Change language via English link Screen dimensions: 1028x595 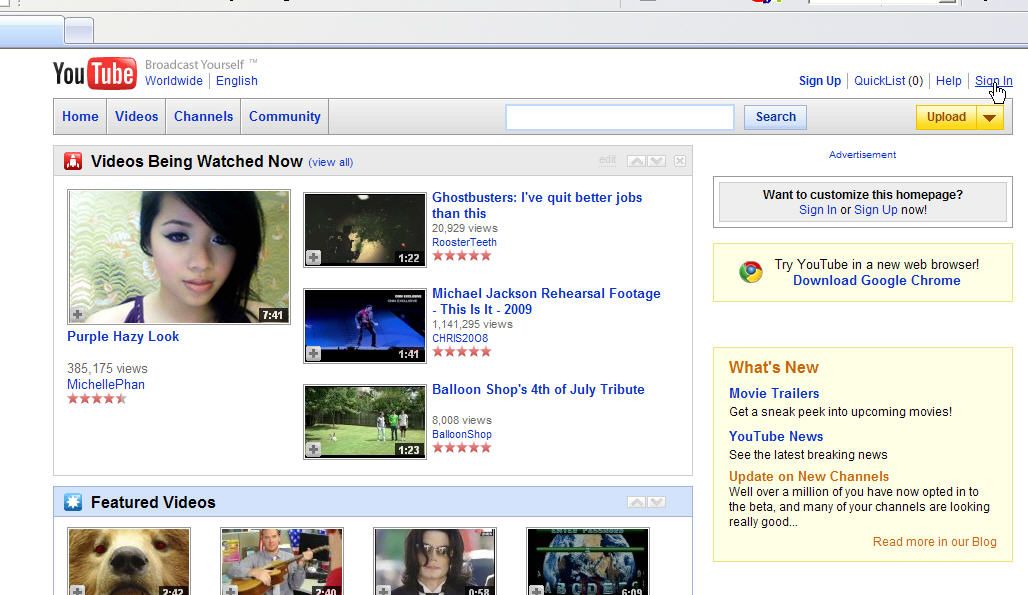[237, 81]
